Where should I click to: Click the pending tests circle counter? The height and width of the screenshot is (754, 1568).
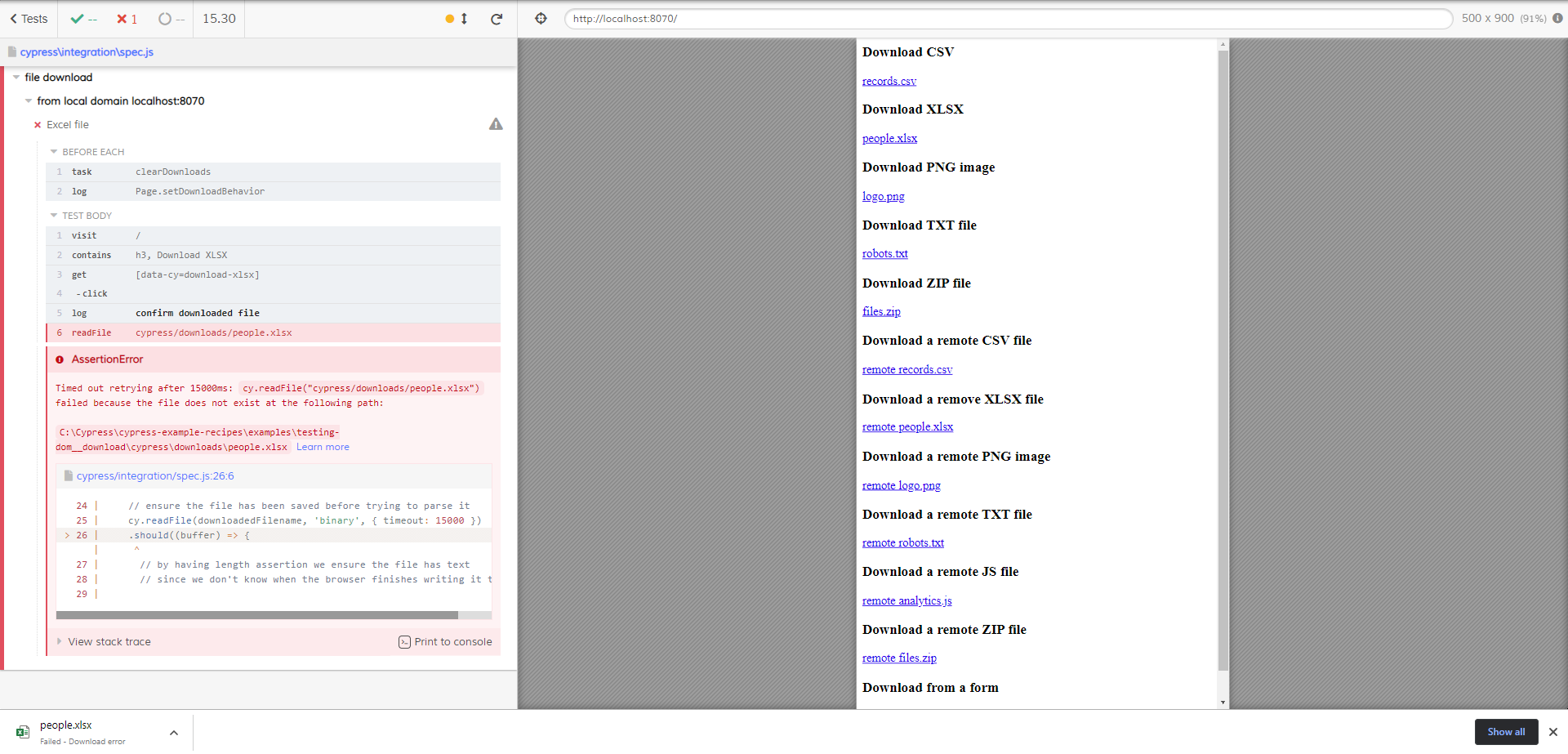171,19
